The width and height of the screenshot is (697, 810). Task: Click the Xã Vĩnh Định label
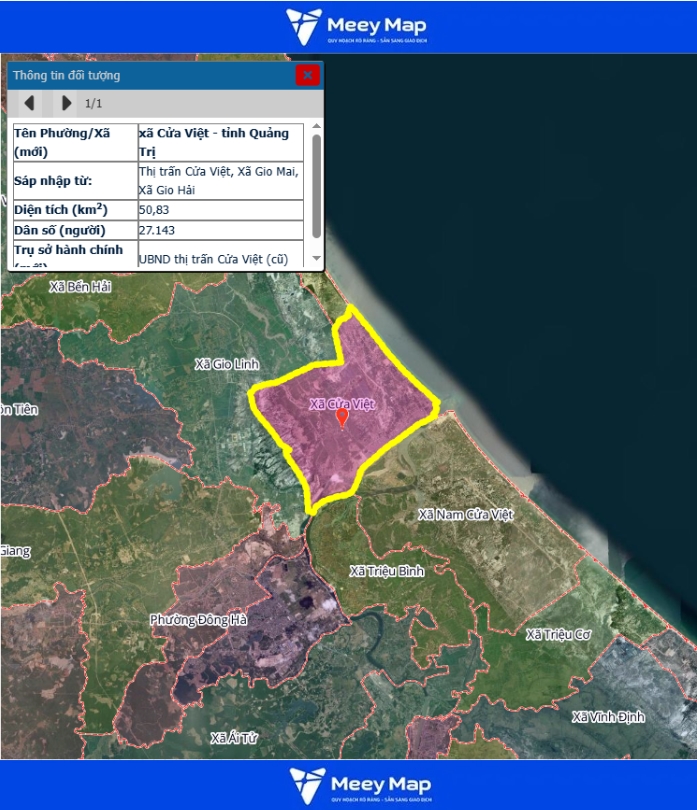(608, 717)
